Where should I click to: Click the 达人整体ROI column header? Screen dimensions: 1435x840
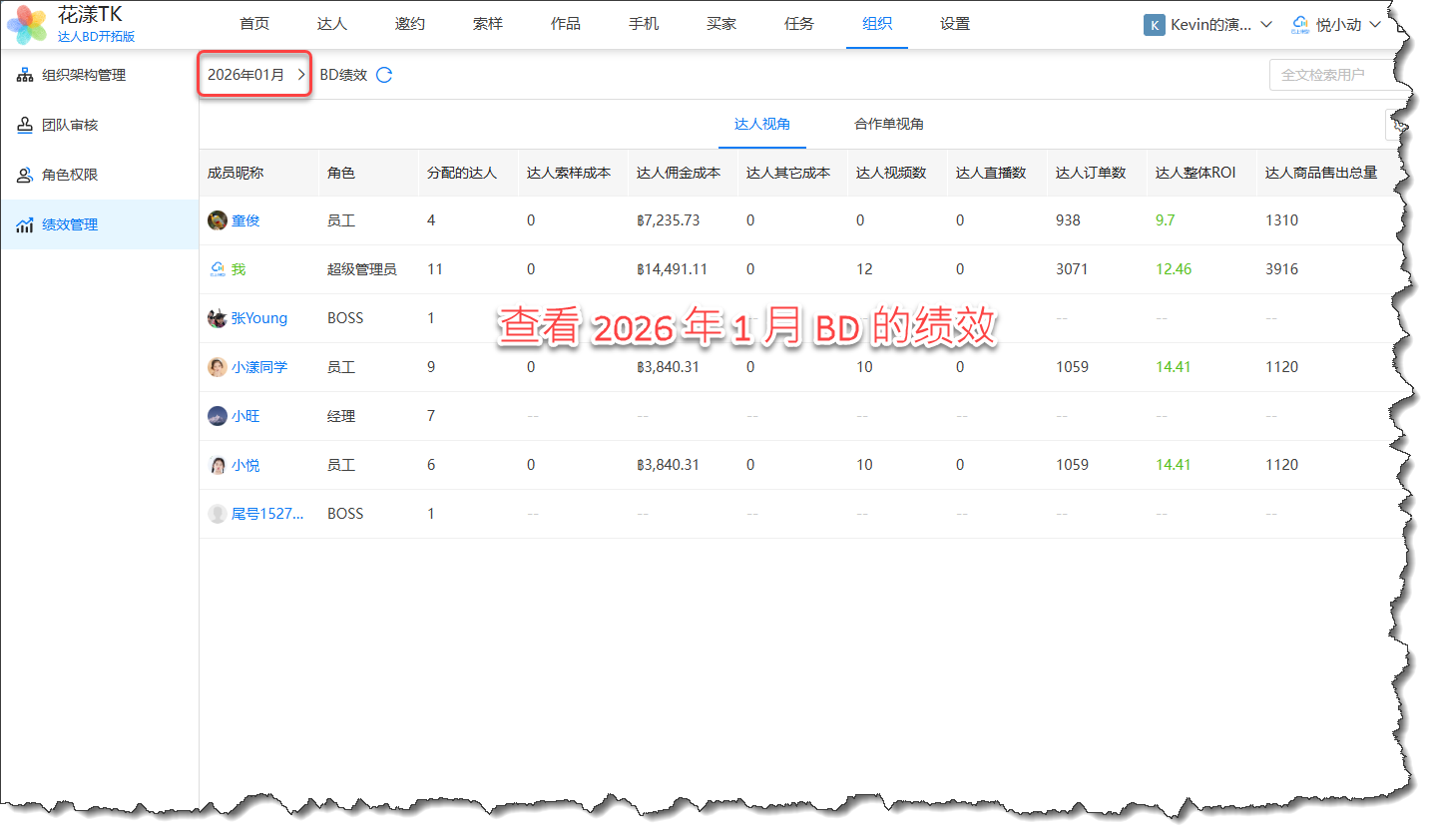1195,173
